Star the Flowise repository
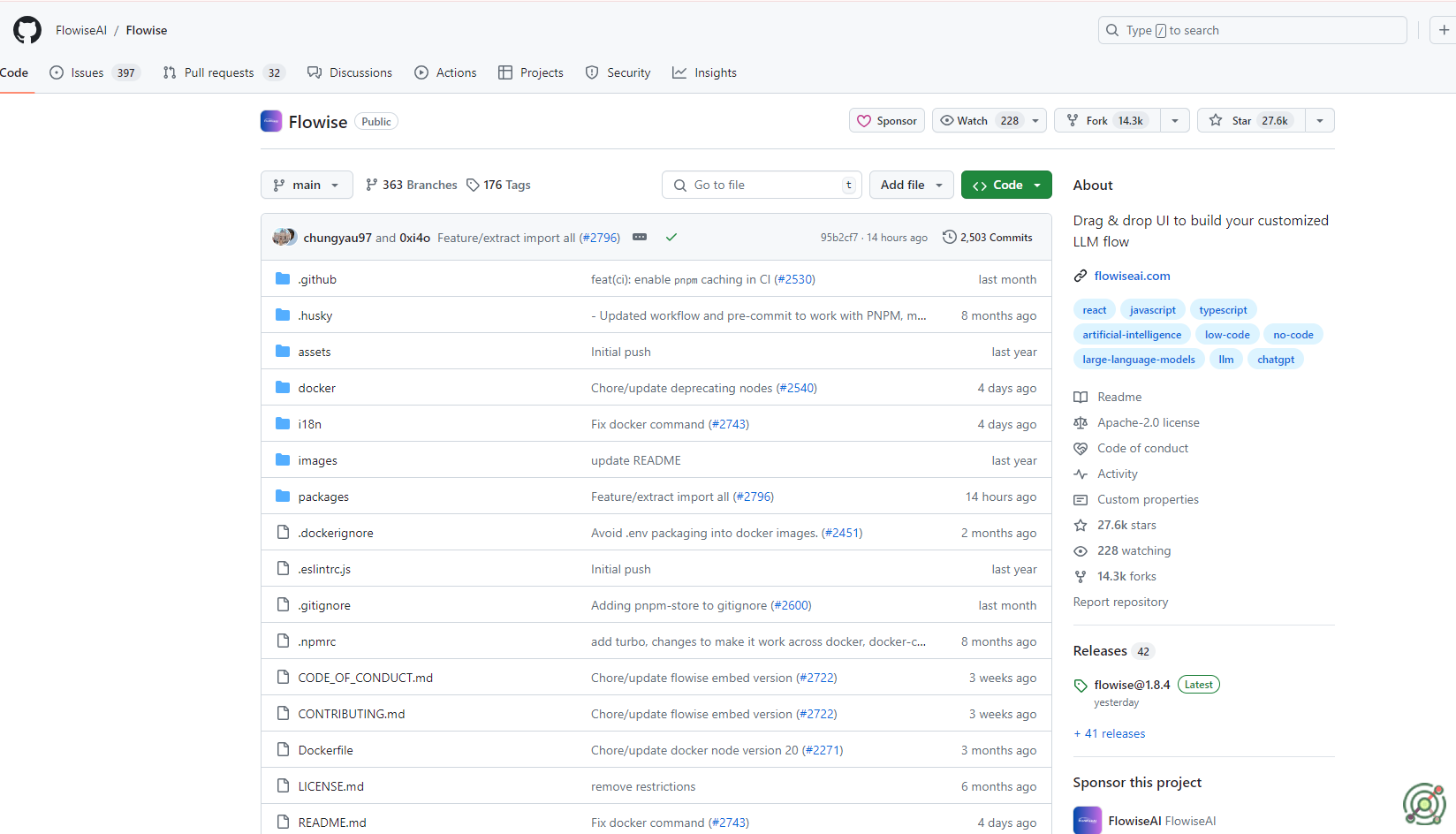 [1250, 120]
